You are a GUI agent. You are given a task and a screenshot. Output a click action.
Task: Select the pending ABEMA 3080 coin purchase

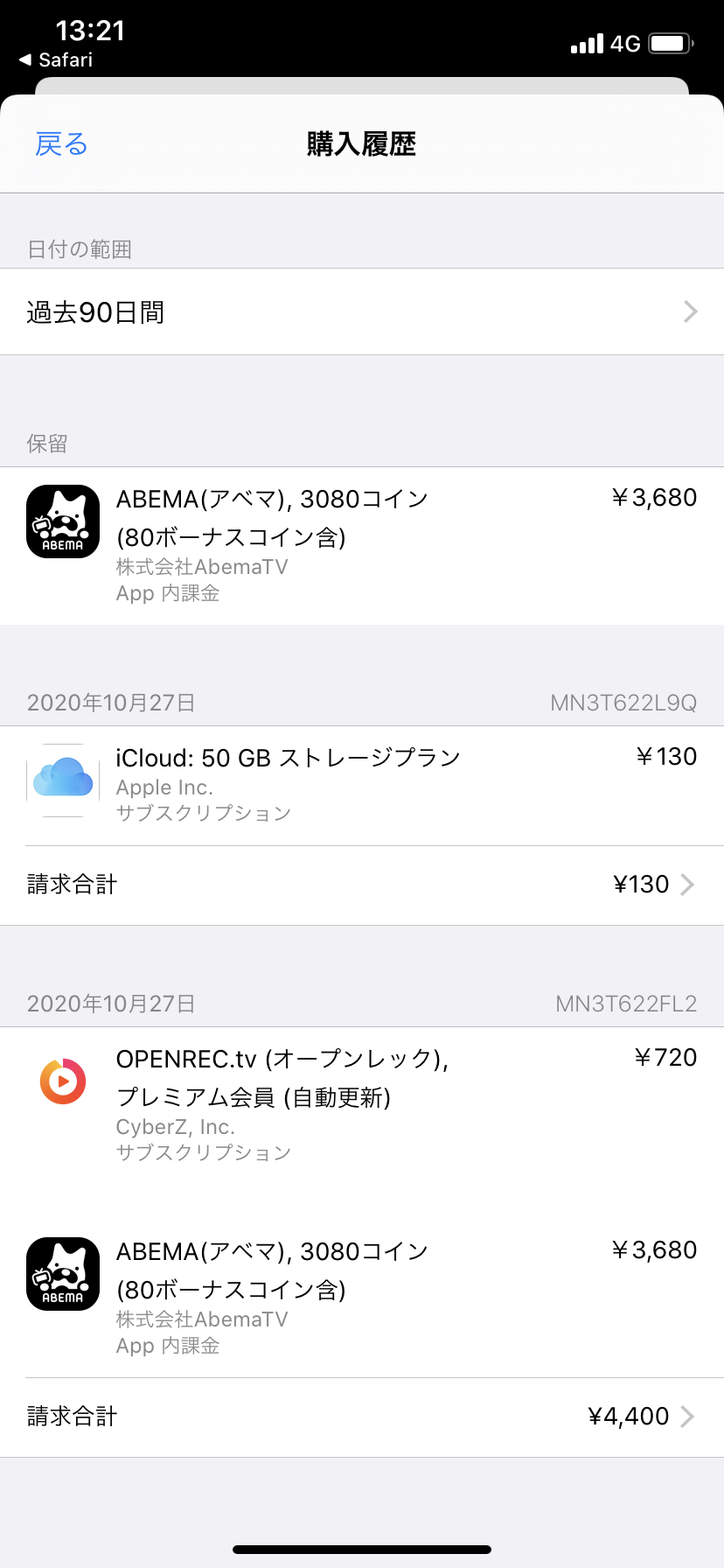272,517
